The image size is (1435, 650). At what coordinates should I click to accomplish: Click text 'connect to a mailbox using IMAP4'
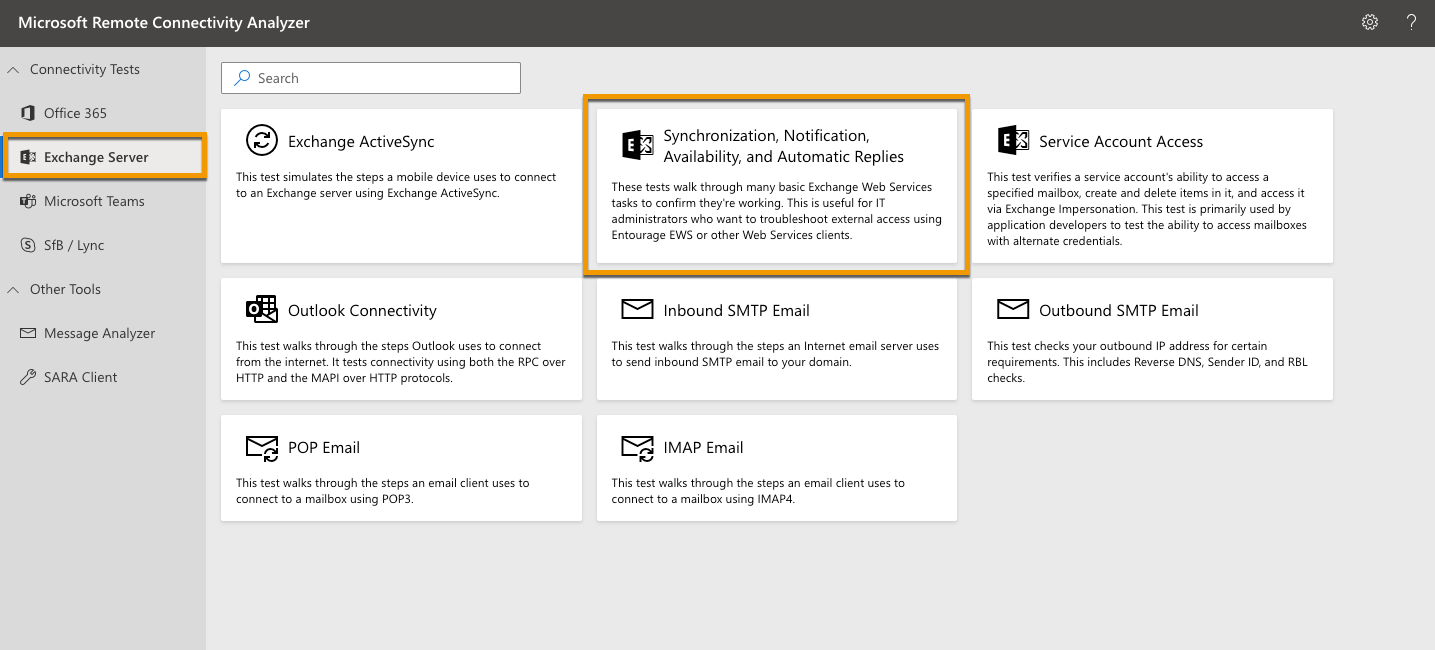click(703, 499)
